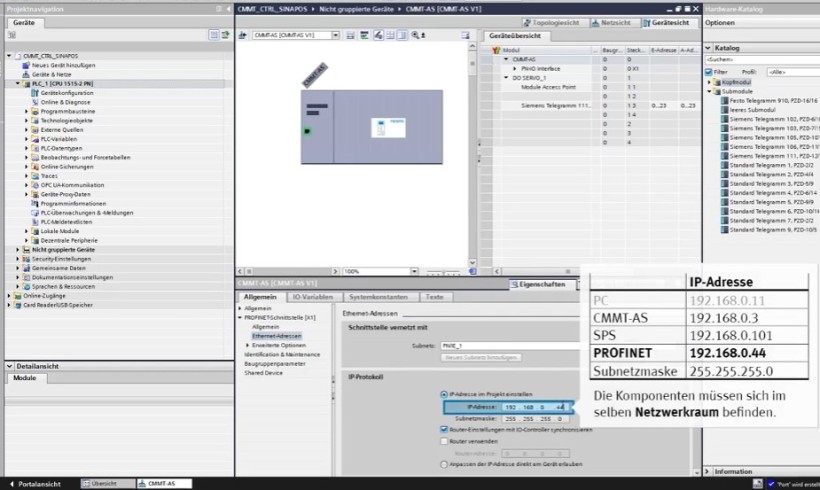Expand 'Erweiterte Optionen' in properties tree
Image resolution: width=820 pixels, height=490 pixels.
[x=247, y=345]
